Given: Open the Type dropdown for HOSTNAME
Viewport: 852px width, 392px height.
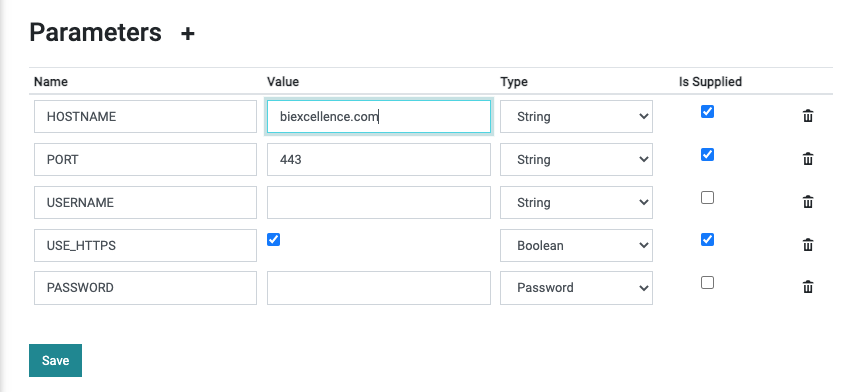Looking at the screenshot, I should [x=576, y=116].
